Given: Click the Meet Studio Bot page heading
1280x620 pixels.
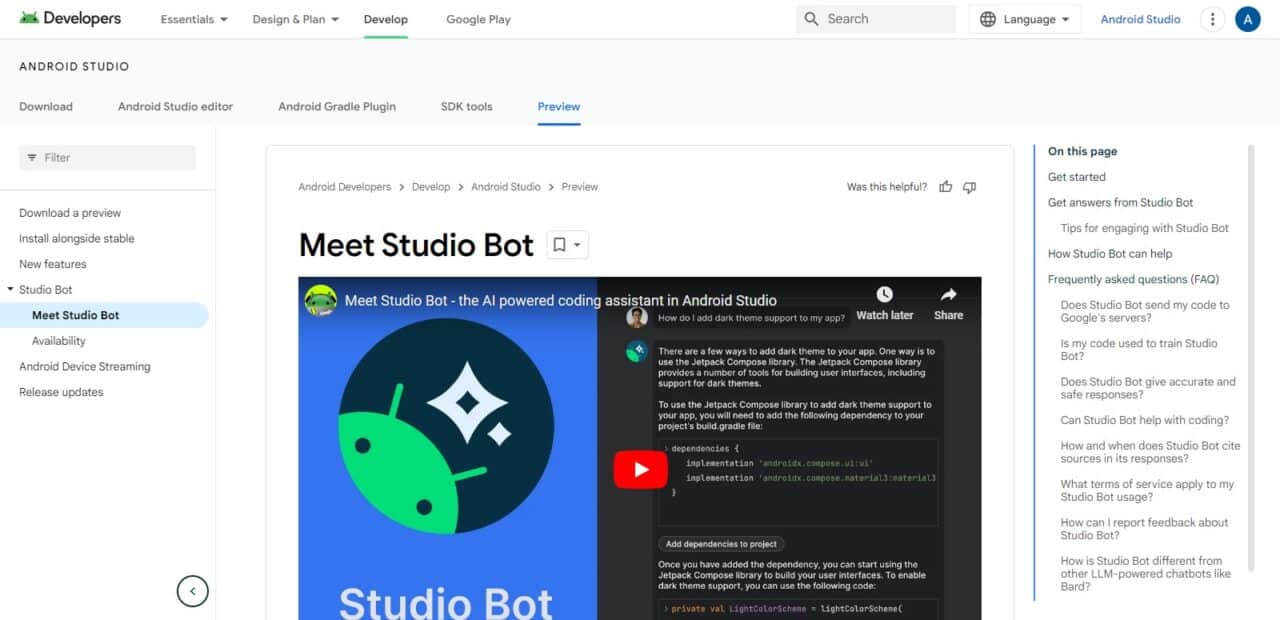Looking at the screenshot, I should [x=417, y=245].
